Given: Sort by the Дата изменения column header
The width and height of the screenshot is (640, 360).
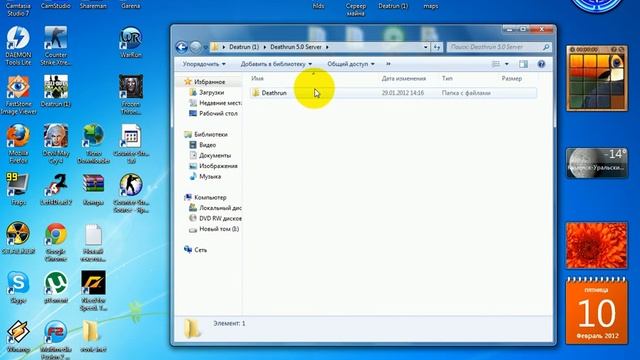Looking at the screenshot, I should tap(404, 78).
